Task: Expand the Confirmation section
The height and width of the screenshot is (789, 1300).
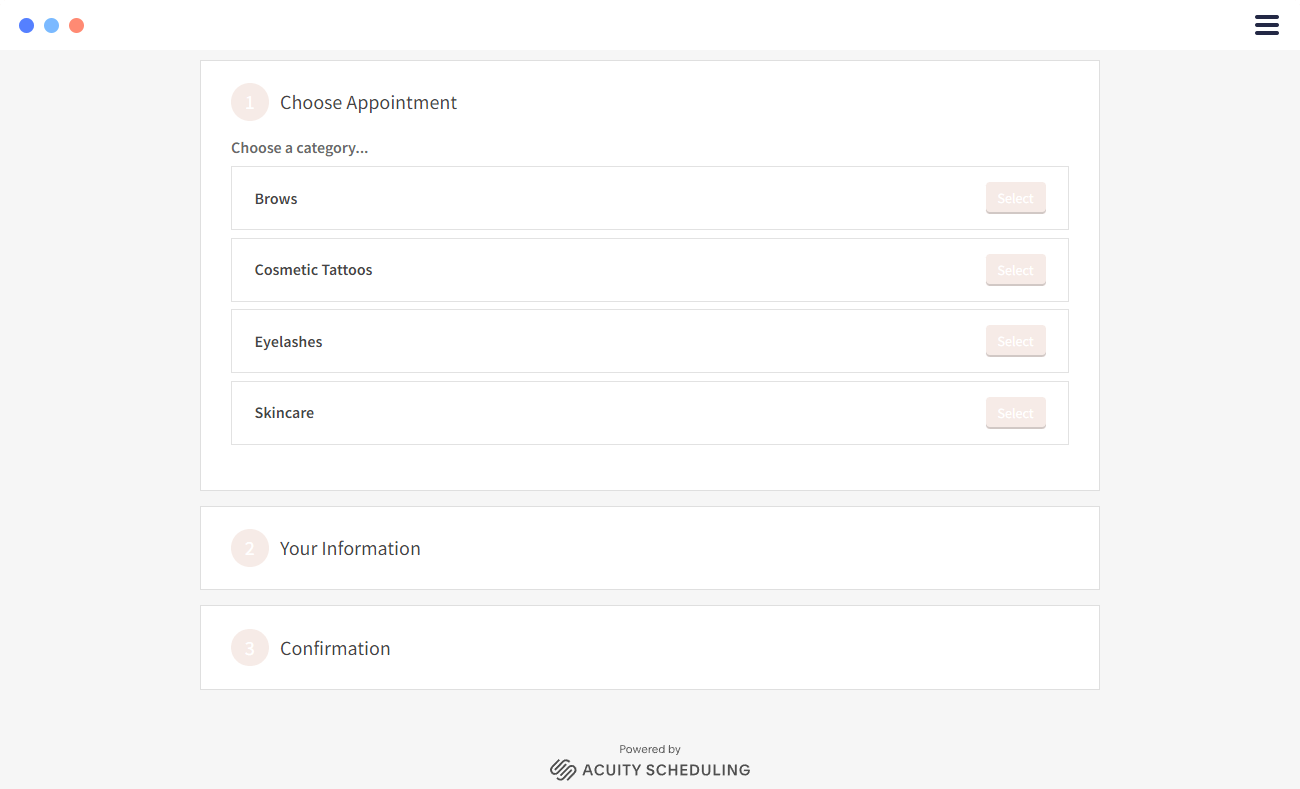Action: coord(650,648)
